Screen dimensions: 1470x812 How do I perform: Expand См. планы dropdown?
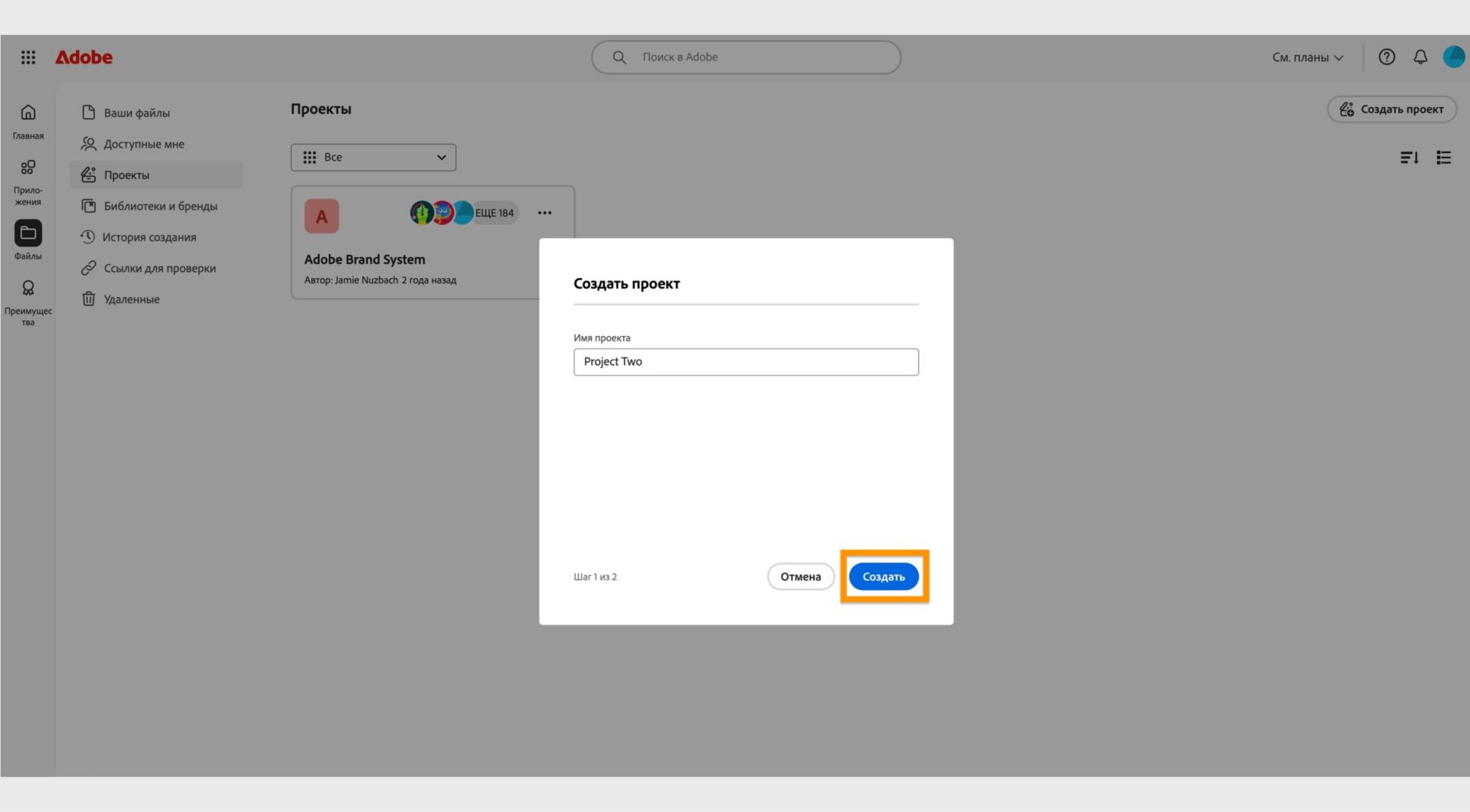click(x=1308, y=57)
